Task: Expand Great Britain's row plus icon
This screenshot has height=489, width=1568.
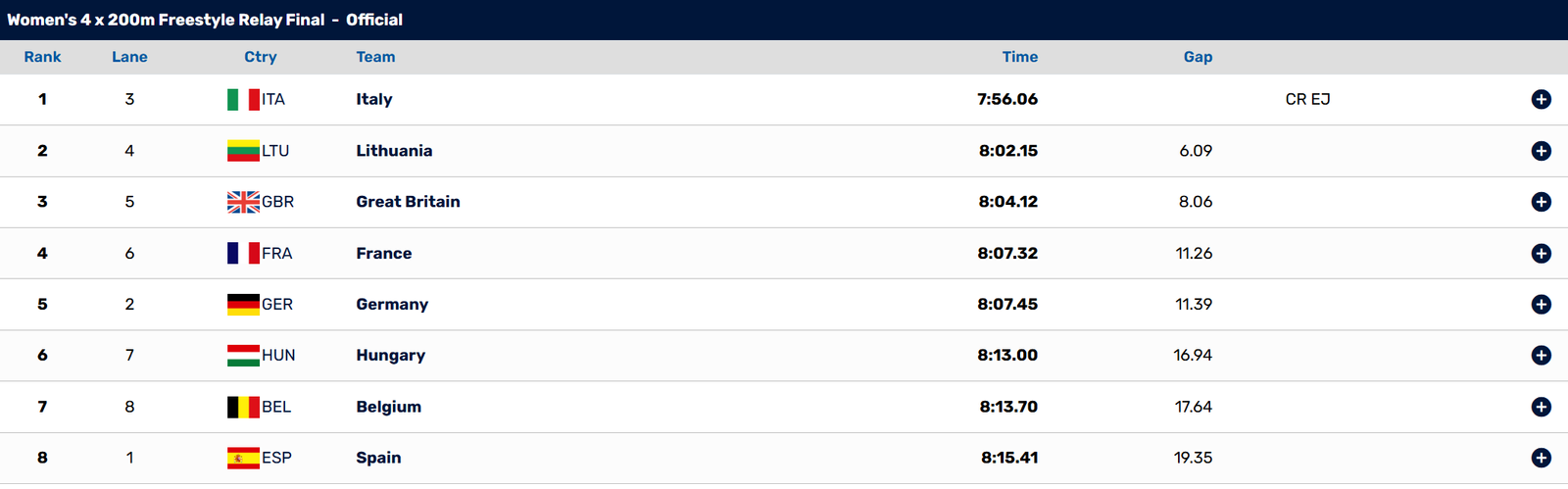Action: pos(1541,202)
